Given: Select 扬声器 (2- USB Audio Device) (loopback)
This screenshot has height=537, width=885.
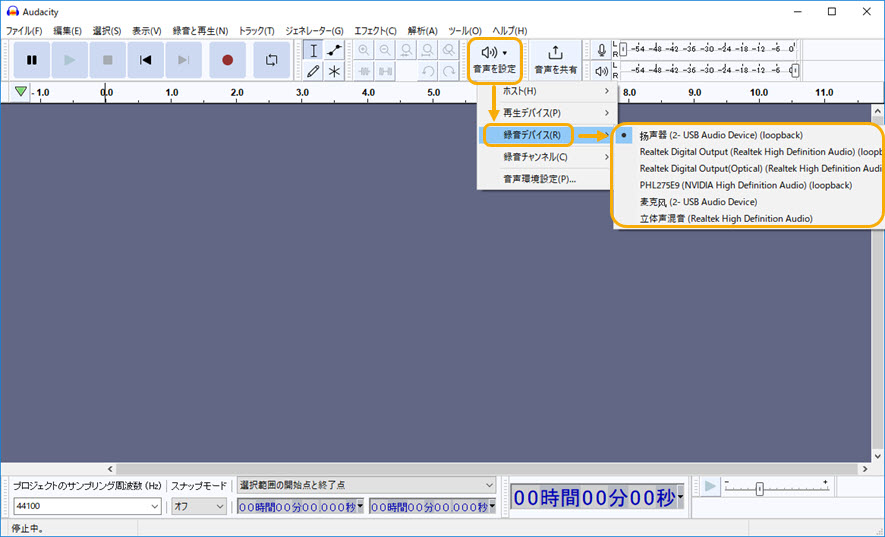Looking at the screenshot, I should coord(748,135).
